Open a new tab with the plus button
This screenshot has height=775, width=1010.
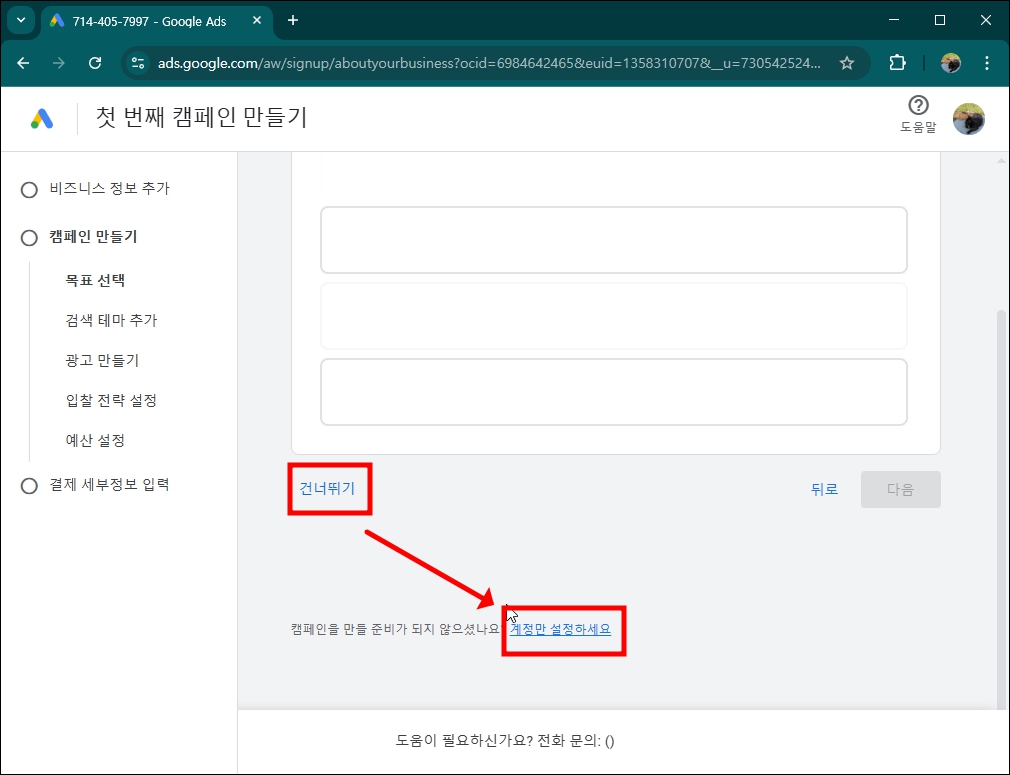click(290, 20)
